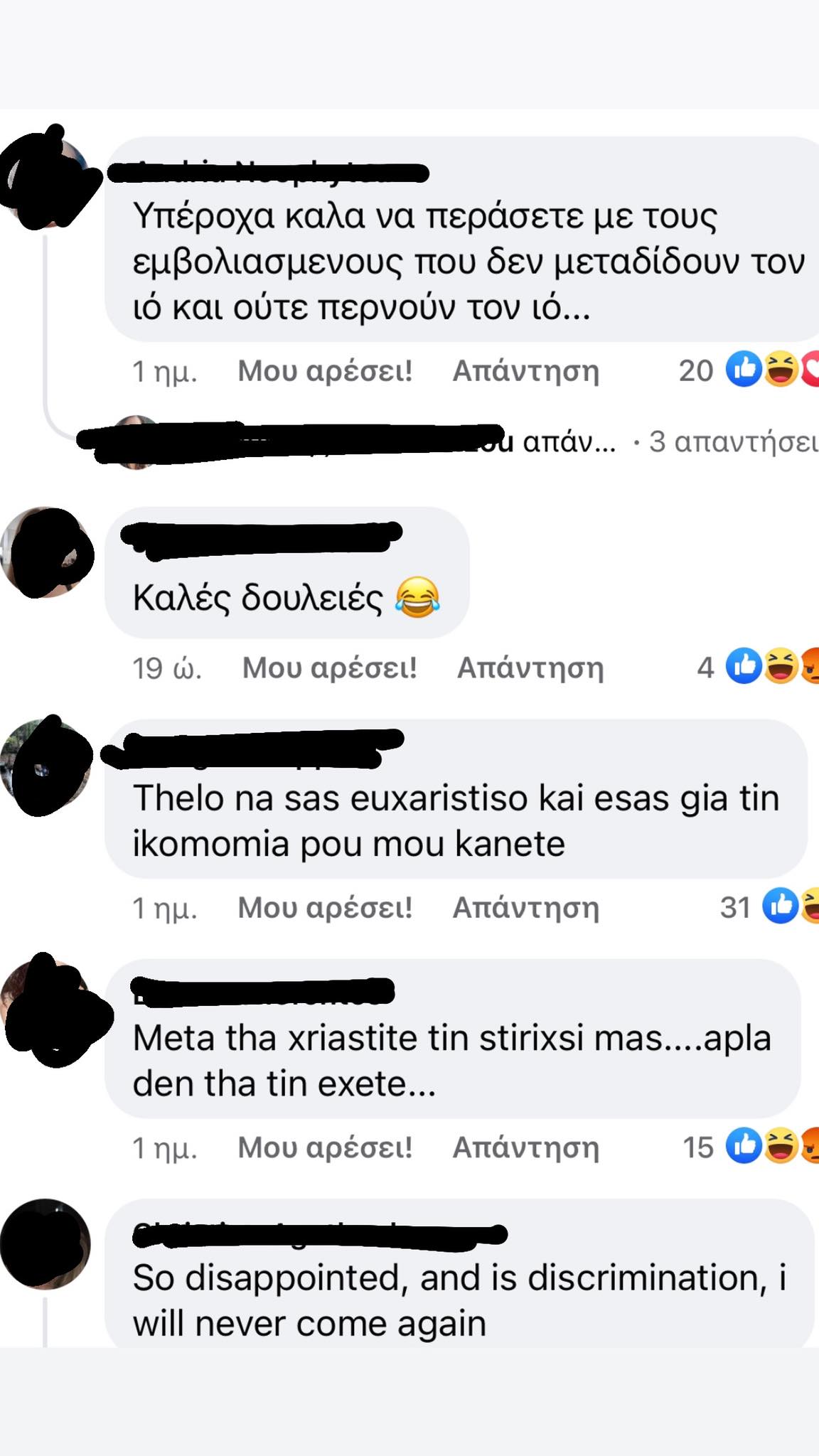Click the laughing reaction icon beside count 15

click(781, 1145)
